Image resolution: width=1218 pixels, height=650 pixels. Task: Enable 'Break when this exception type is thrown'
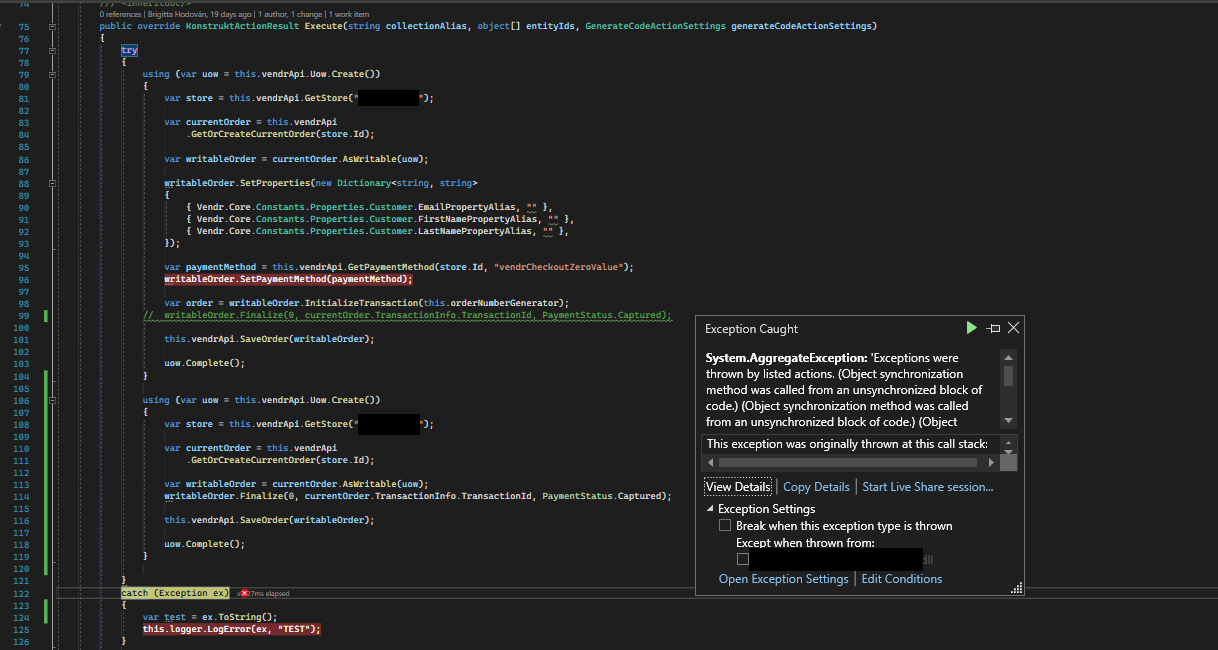tap(725, 526)
